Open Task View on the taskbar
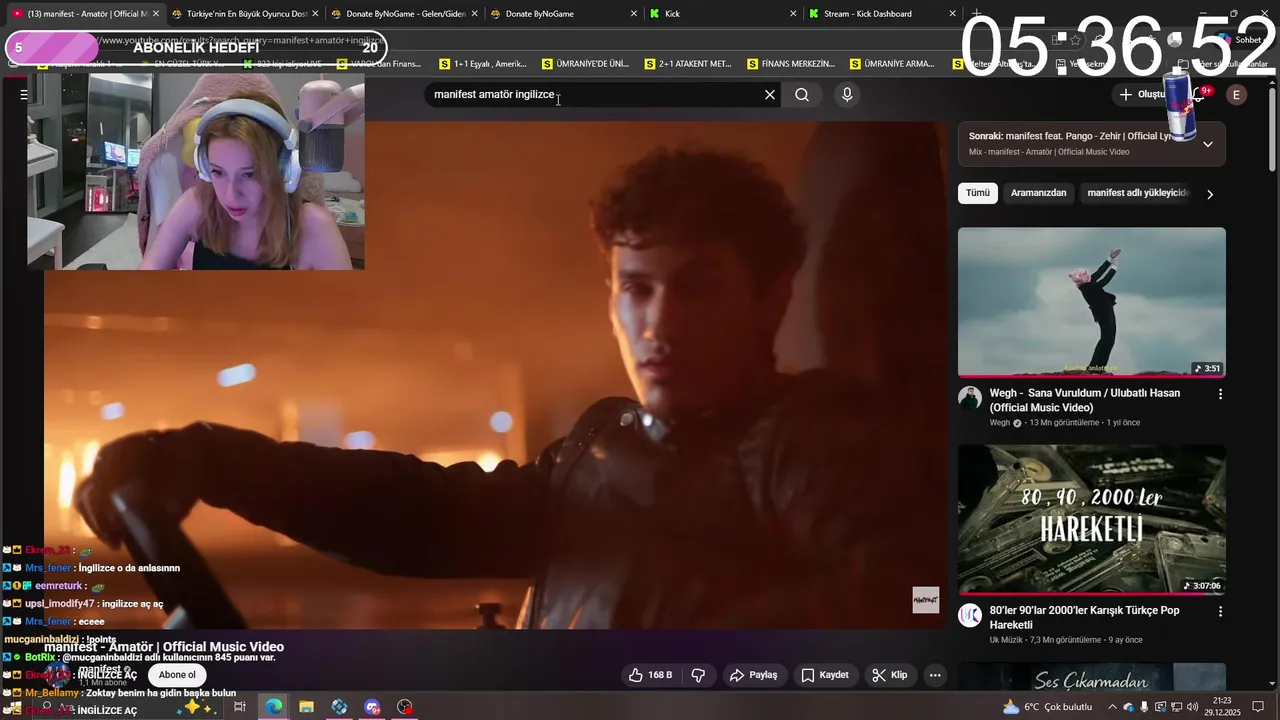Viewport: 1280px width, 720px height. [x=240, y=707]
